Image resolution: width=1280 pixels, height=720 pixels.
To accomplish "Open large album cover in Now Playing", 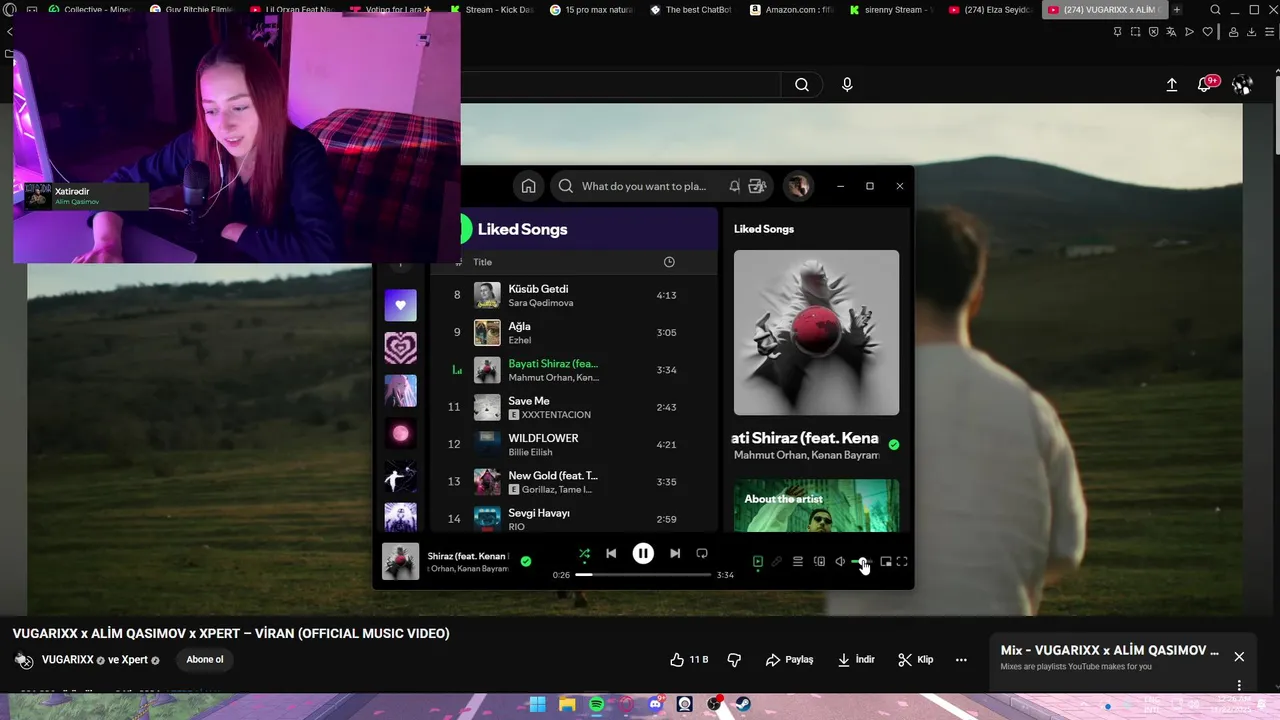I will click(816, 332).
